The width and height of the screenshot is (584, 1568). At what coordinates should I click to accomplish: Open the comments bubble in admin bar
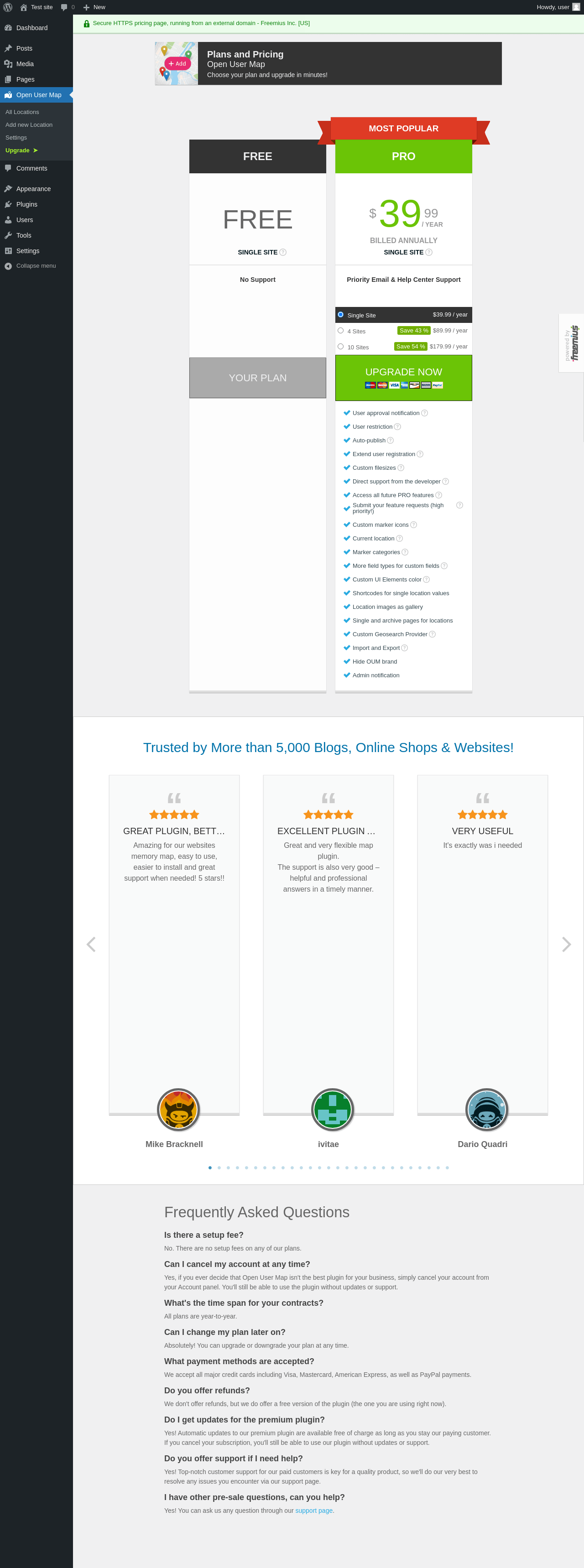coord(64,7)
